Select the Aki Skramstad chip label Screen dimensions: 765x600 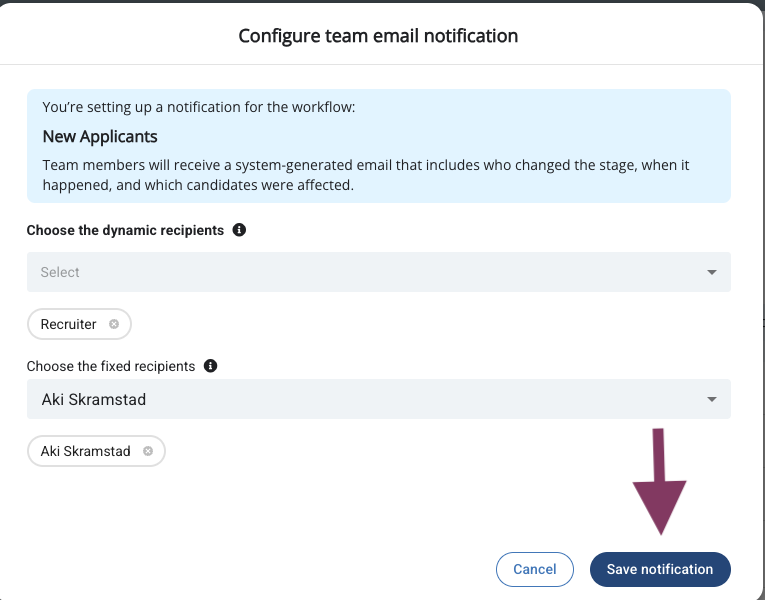86,451
